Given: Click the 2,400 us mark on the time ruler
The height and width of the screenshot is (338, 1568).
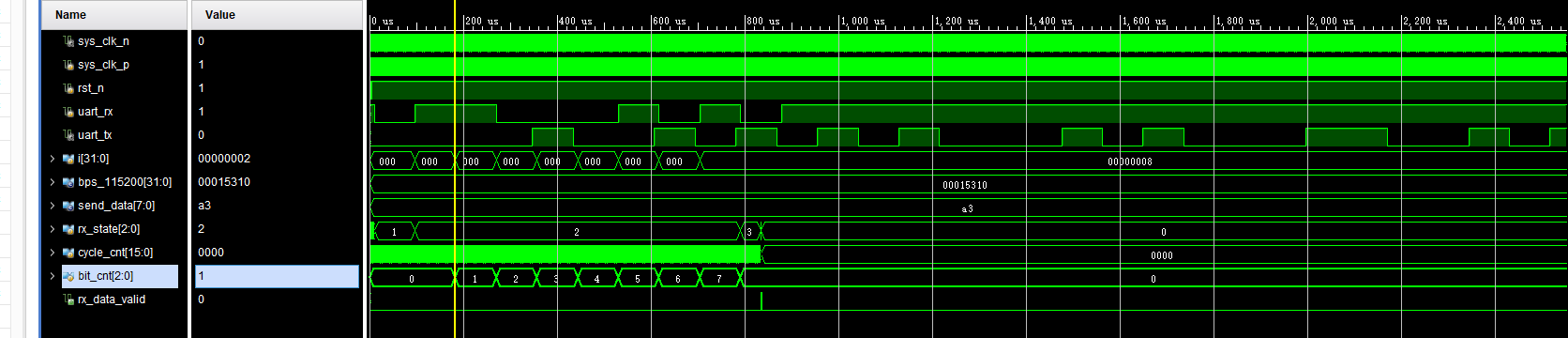Looking at the screenshot, I should [x=1518, y=21].
